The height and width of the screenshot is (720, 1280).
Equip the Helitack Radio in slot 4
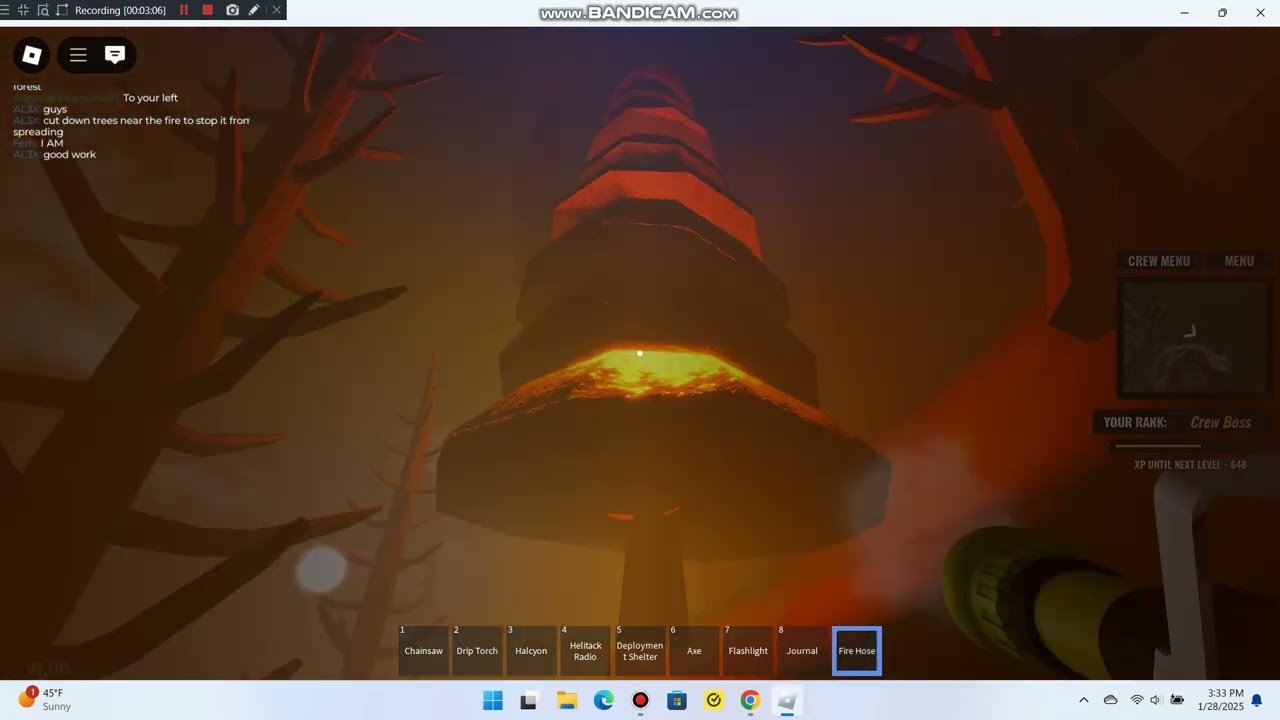point(585,651)
